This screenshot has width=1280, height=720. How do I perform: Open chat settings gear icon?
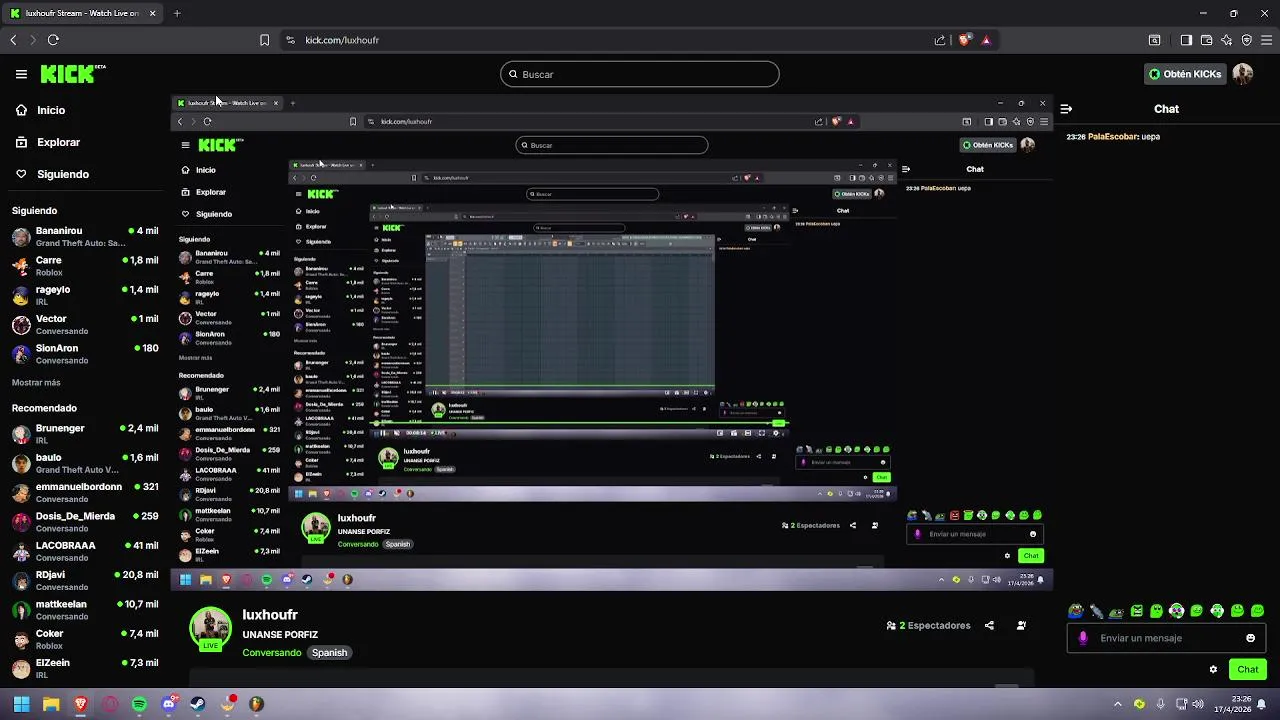pos(1213,669)
